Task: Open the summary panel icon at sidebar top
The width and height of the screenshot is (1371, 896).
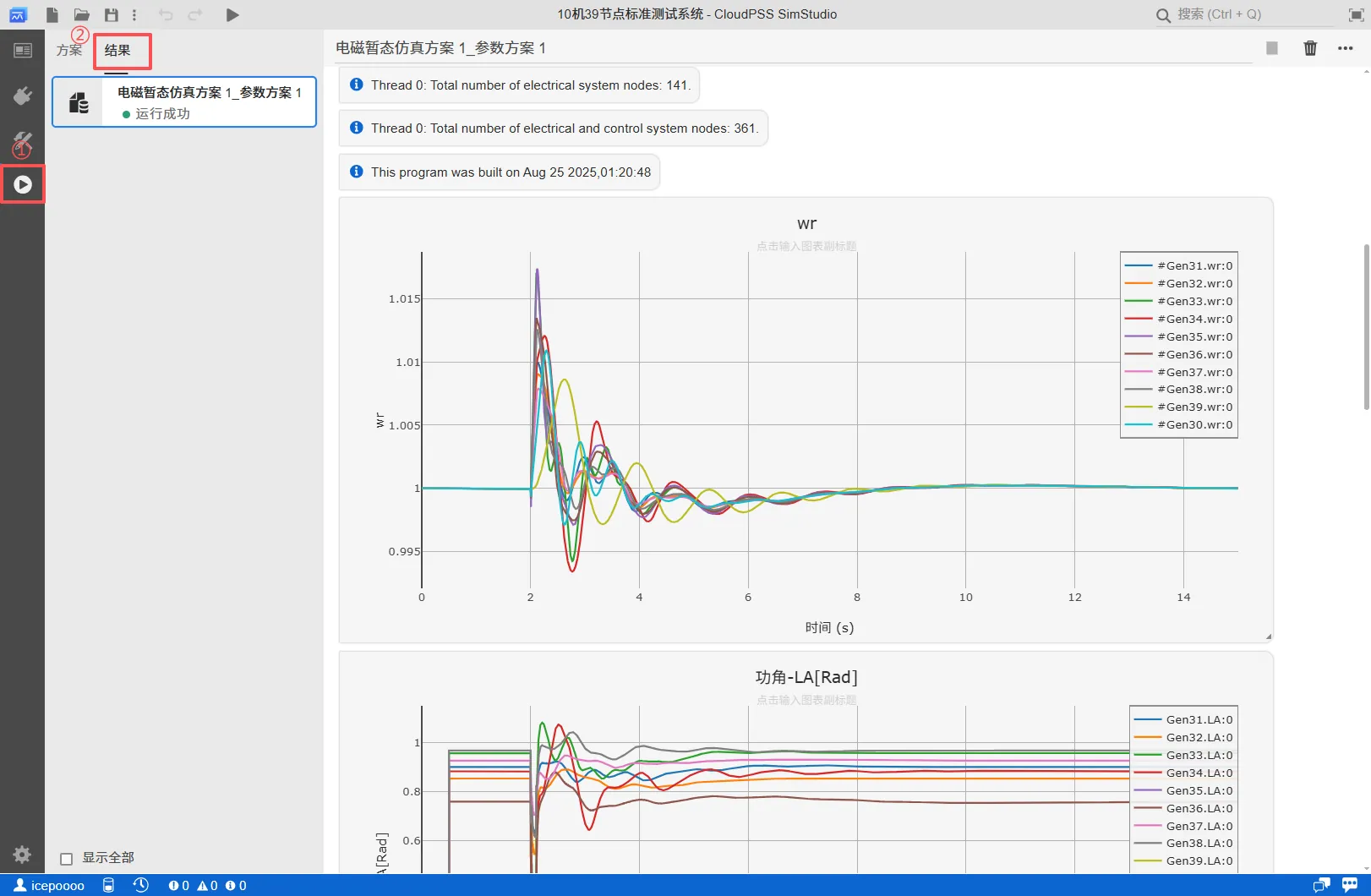Action: click(x=23, y=51)
